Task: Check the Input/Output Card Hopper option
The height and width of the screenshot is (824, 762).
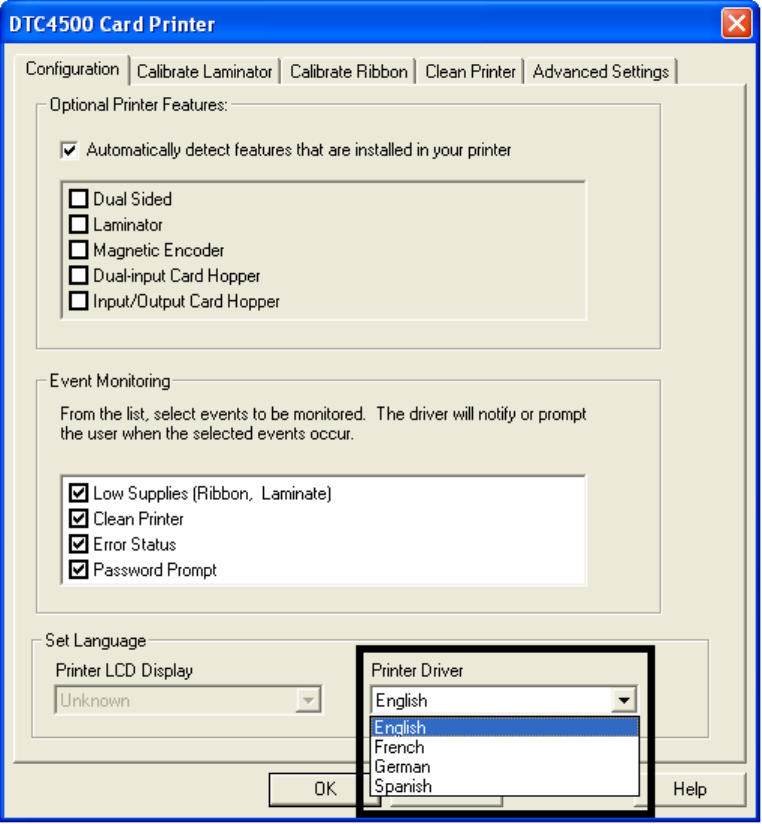Action: point(79,301)
